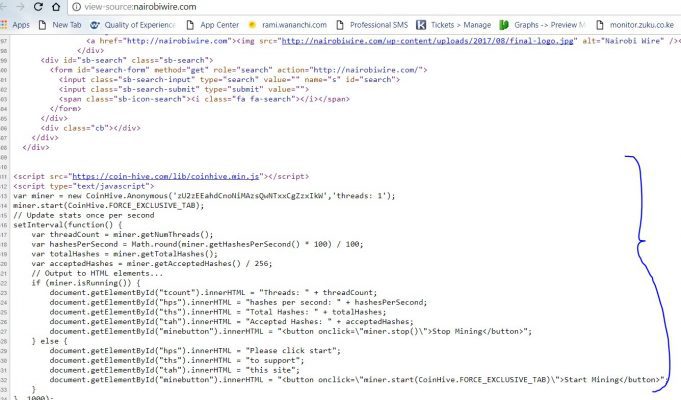Click the Graphs bookmark green icon
Screen dimensions: 681x400
point(504,25)
